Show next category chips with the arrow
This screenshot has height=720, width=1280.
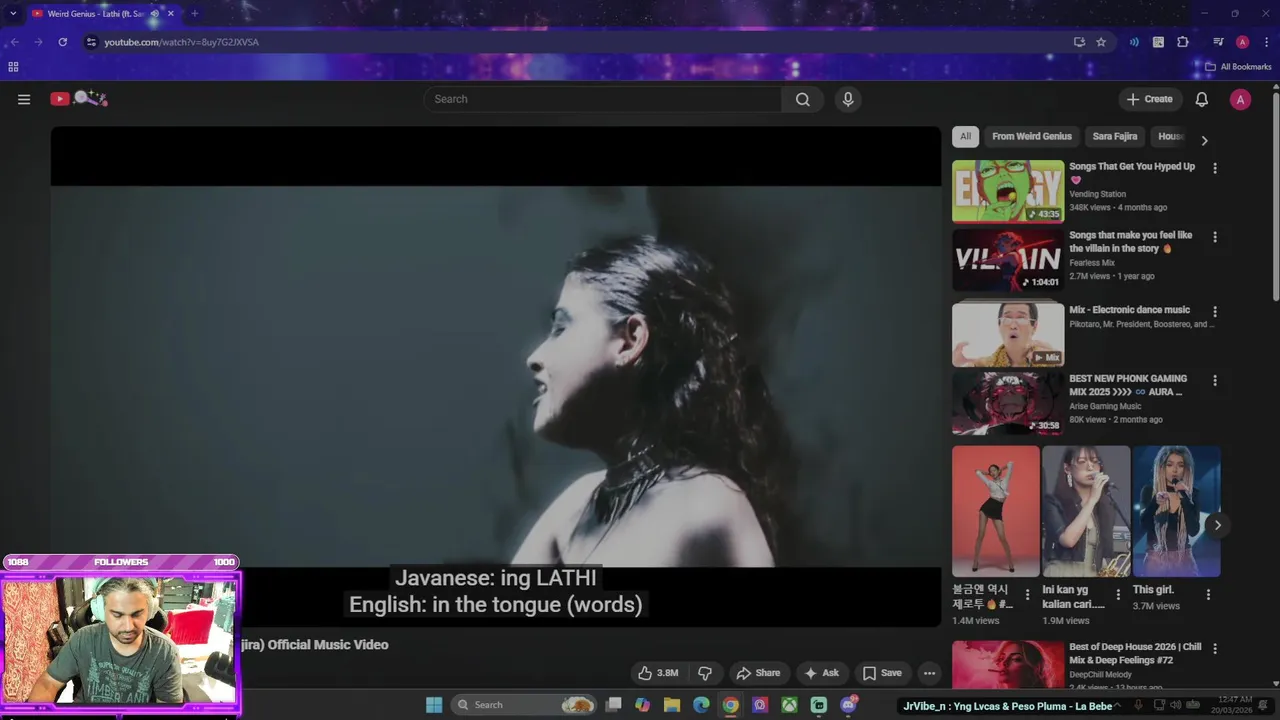(1204, 141)
